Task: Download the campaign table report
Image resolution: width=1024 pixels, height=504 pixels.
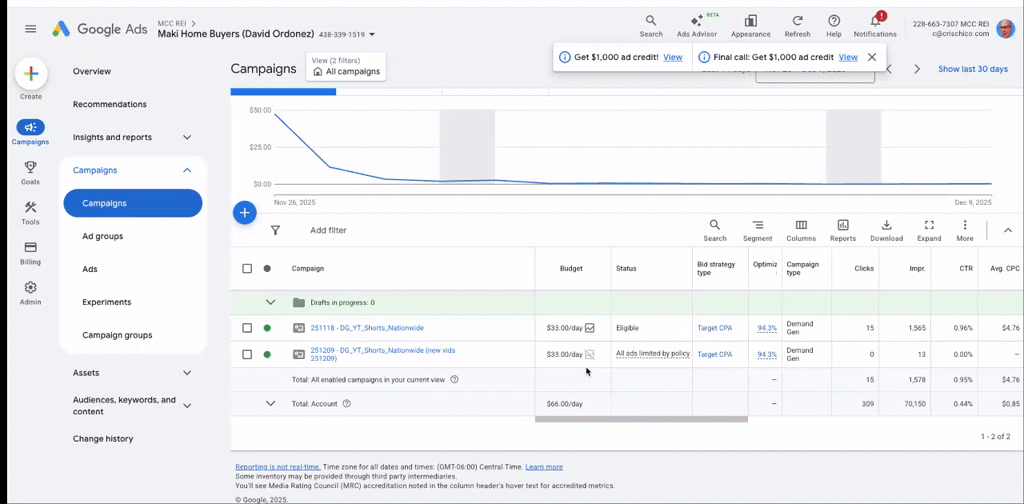Action: tap(886, 230)
